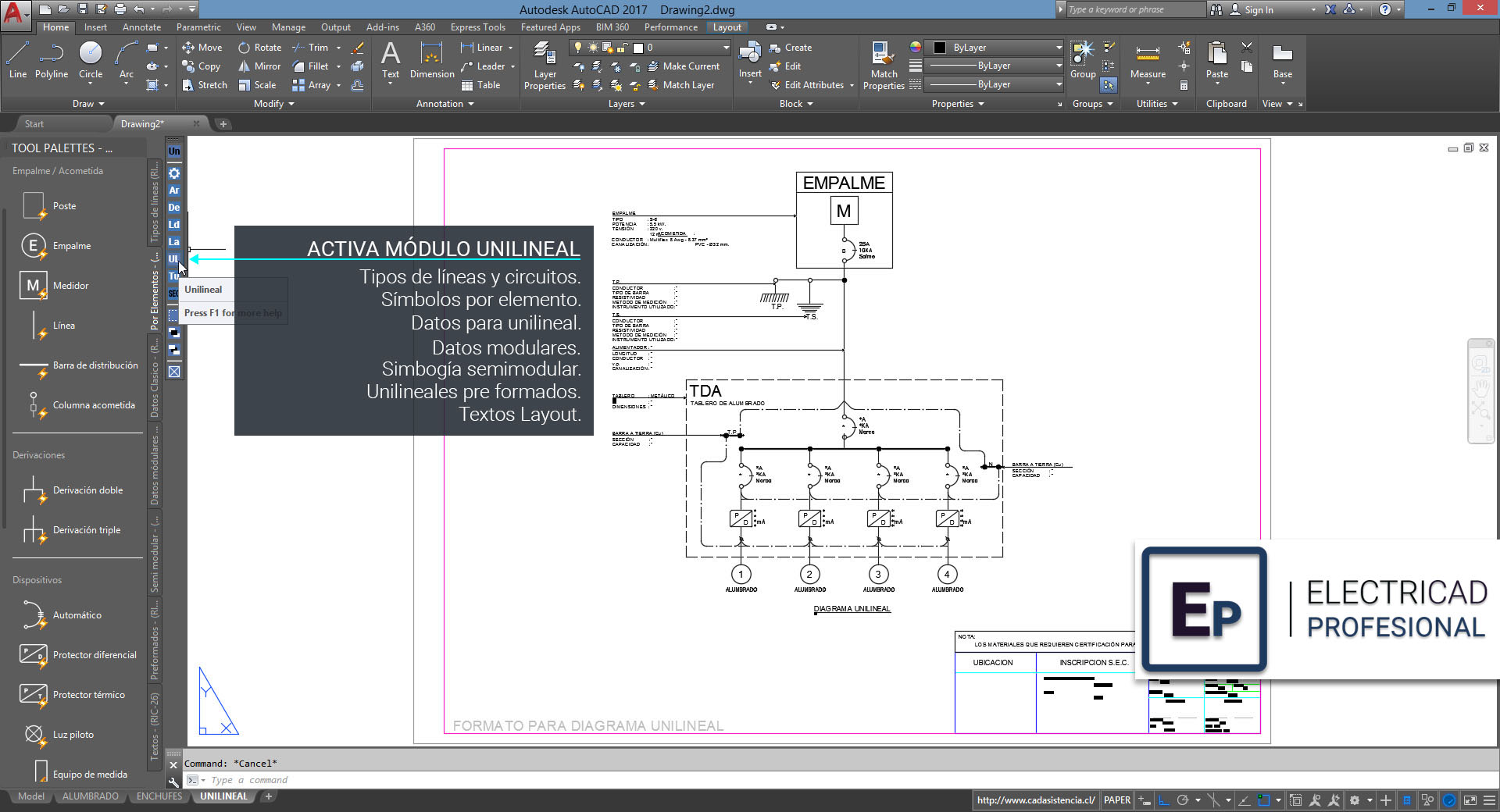Switch to ALUMBRADO layout tab
Screen dimensions: 1500x812
(91, 796)
